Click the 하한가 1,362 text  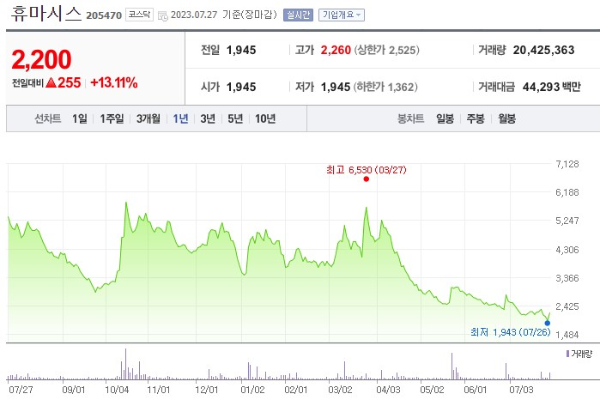(385, 87)
